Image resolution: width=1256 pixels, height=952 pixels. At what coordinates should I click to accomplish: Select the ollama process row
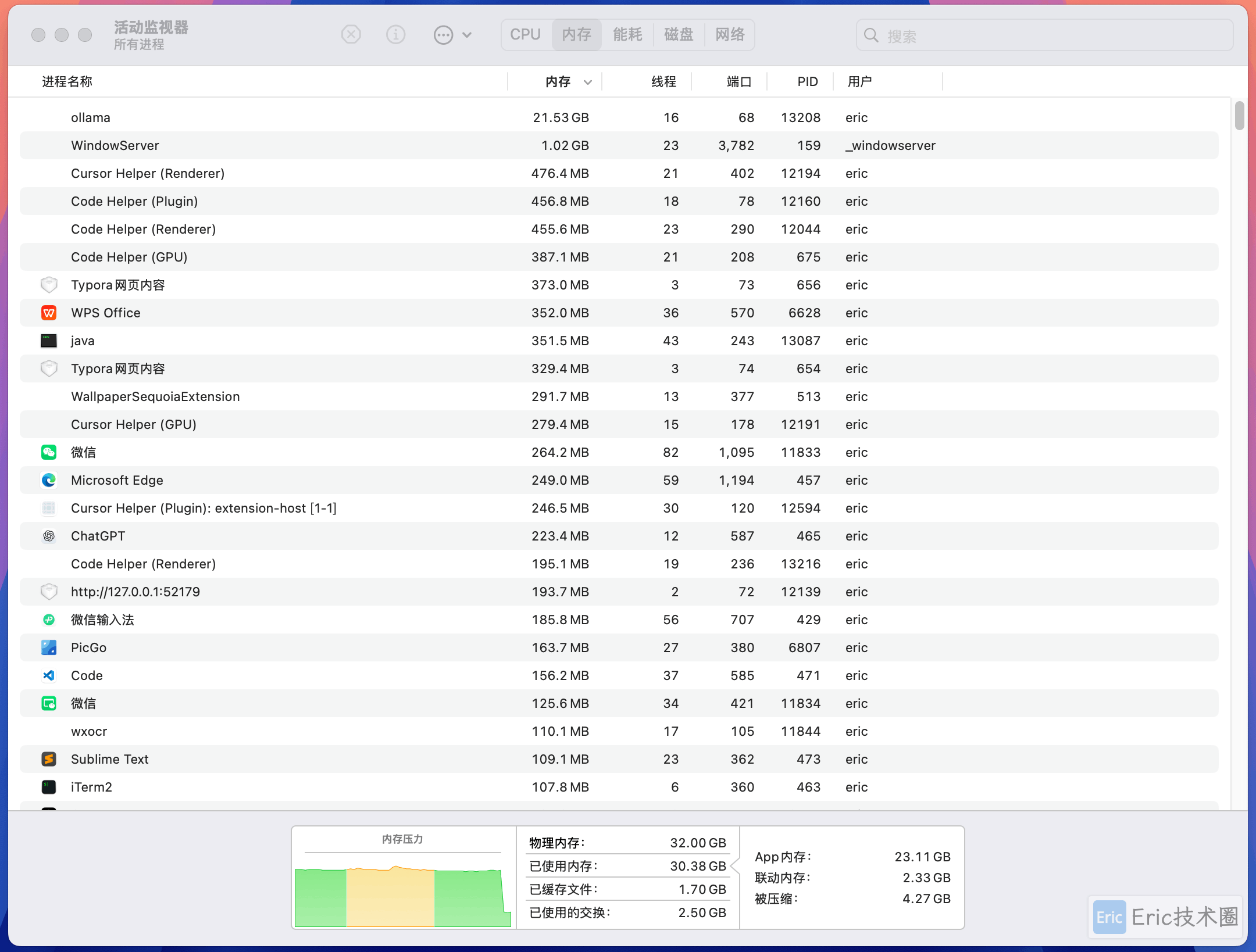coord(619,117)
